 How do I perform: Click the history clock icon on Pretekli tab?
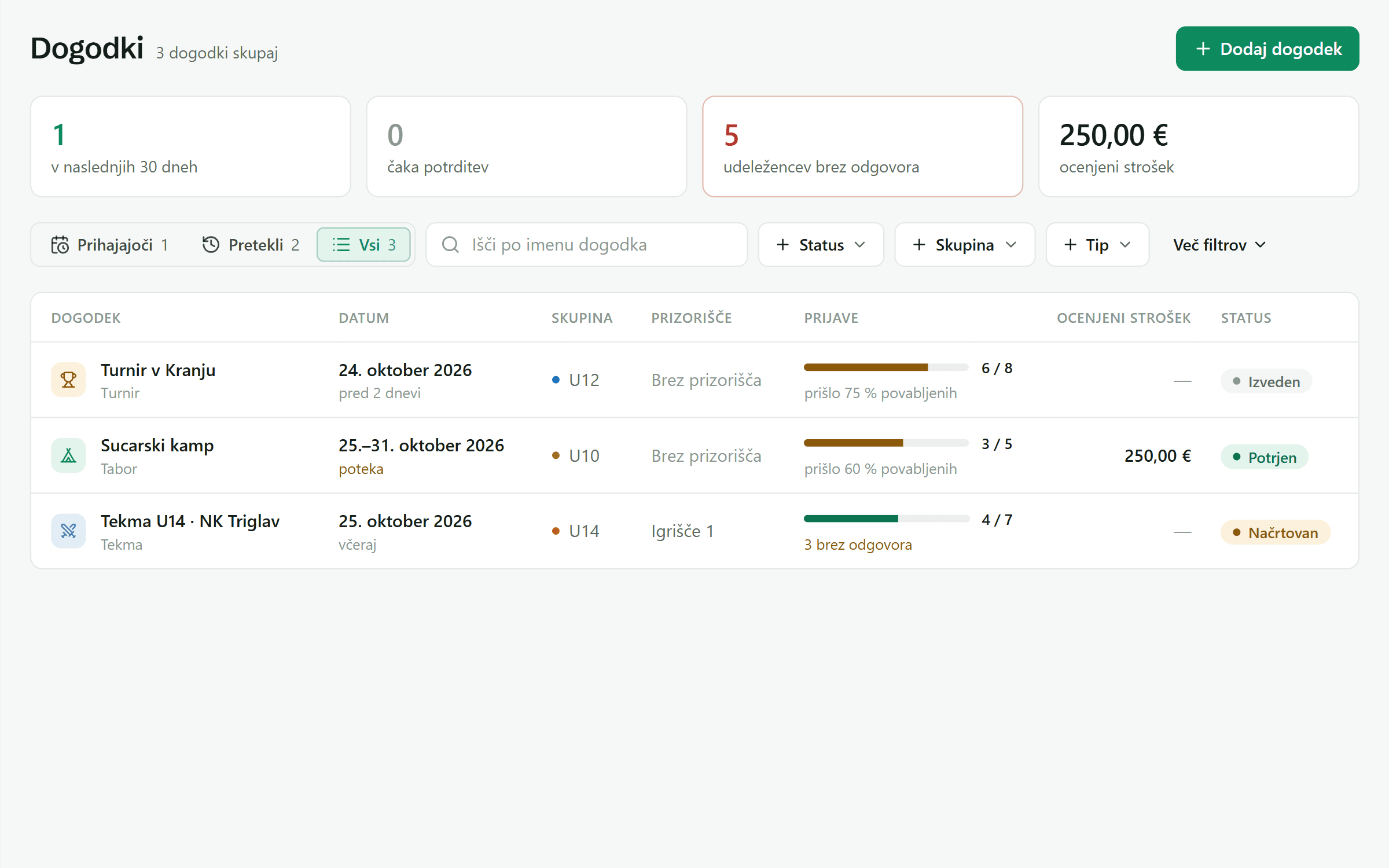coord(211,245)
